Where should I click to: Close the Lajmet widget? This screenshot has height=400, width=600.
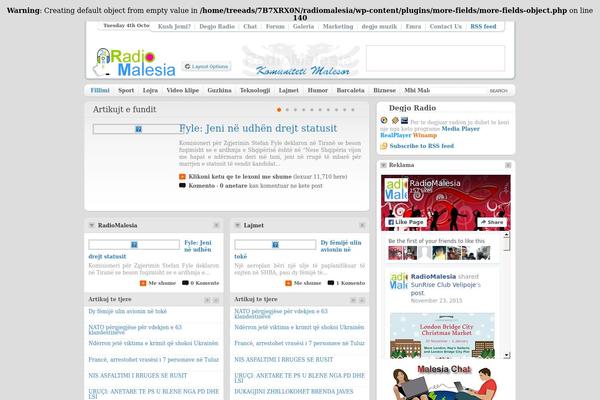coord(362,225)
